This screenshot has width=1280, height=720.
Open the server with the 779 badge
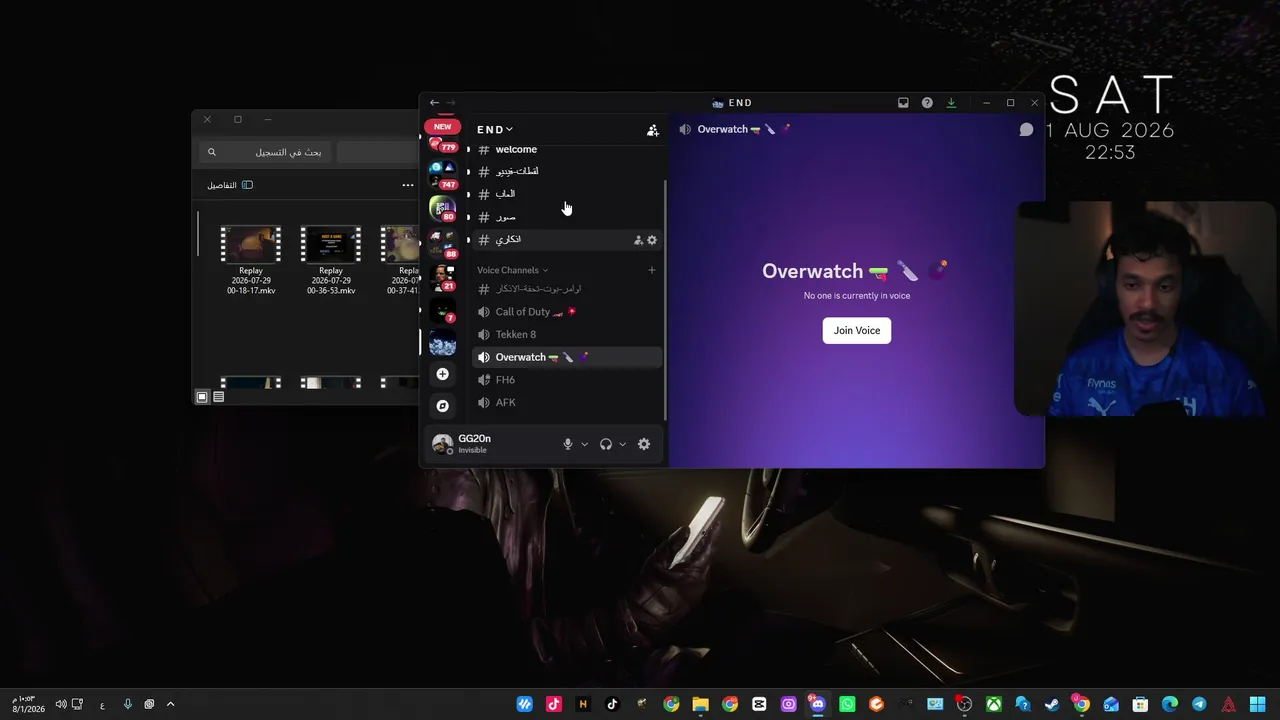click(442, 143)
